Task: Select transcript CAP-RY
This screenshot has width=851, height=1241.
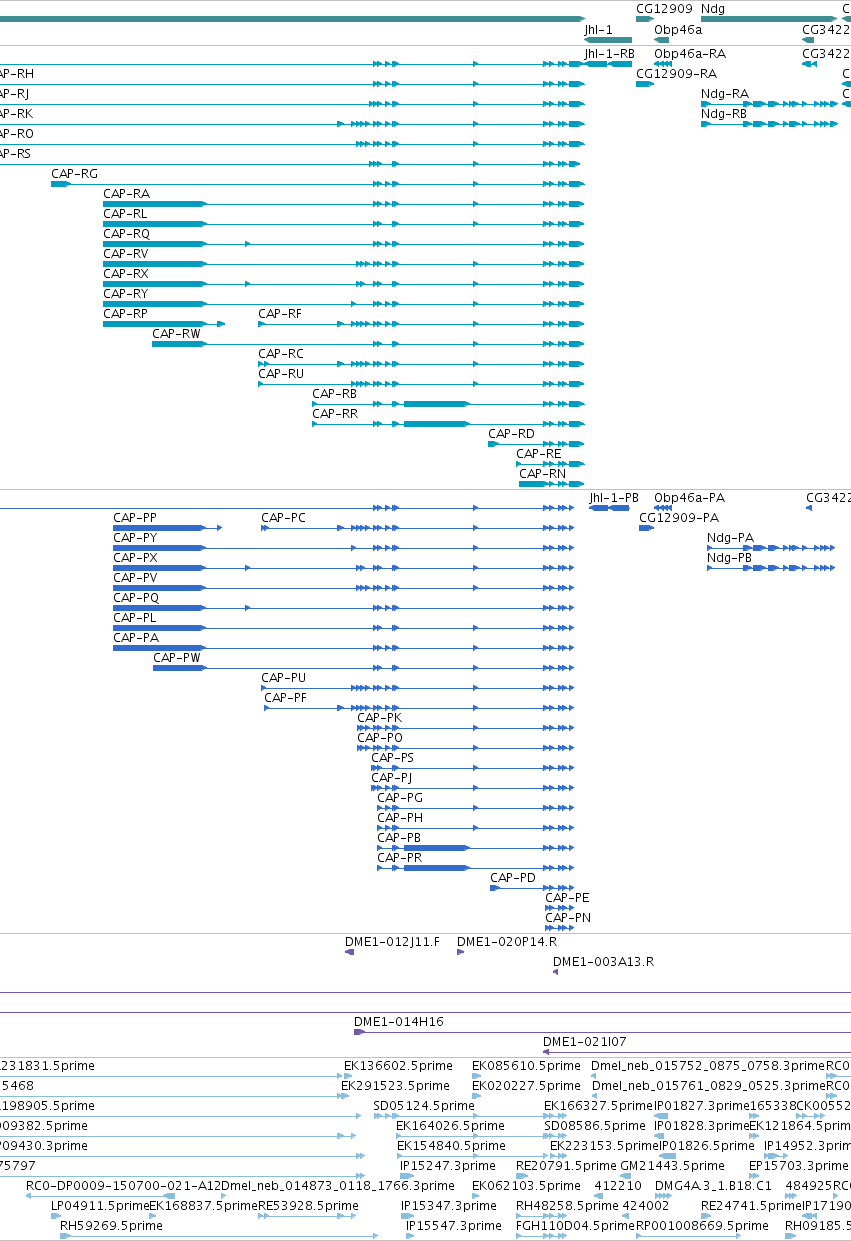Action: tap(126, 293)
